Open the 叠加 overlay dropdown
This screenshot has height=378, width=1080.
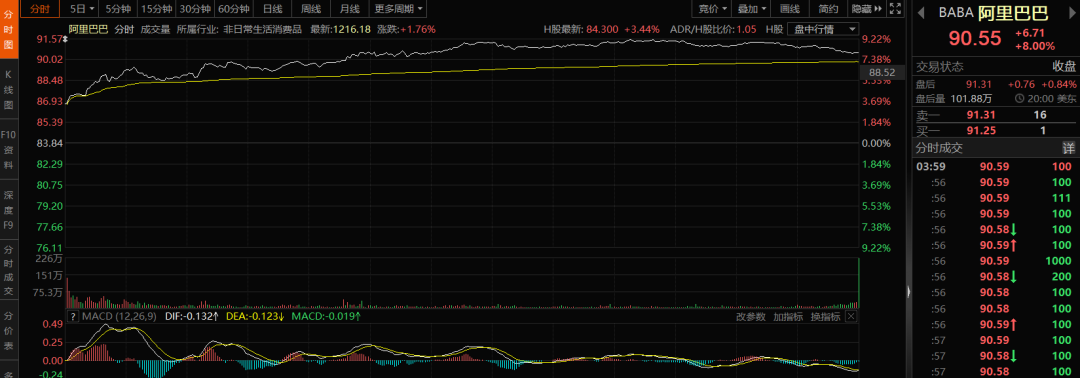pyautogui.click(x=751, y=9)
